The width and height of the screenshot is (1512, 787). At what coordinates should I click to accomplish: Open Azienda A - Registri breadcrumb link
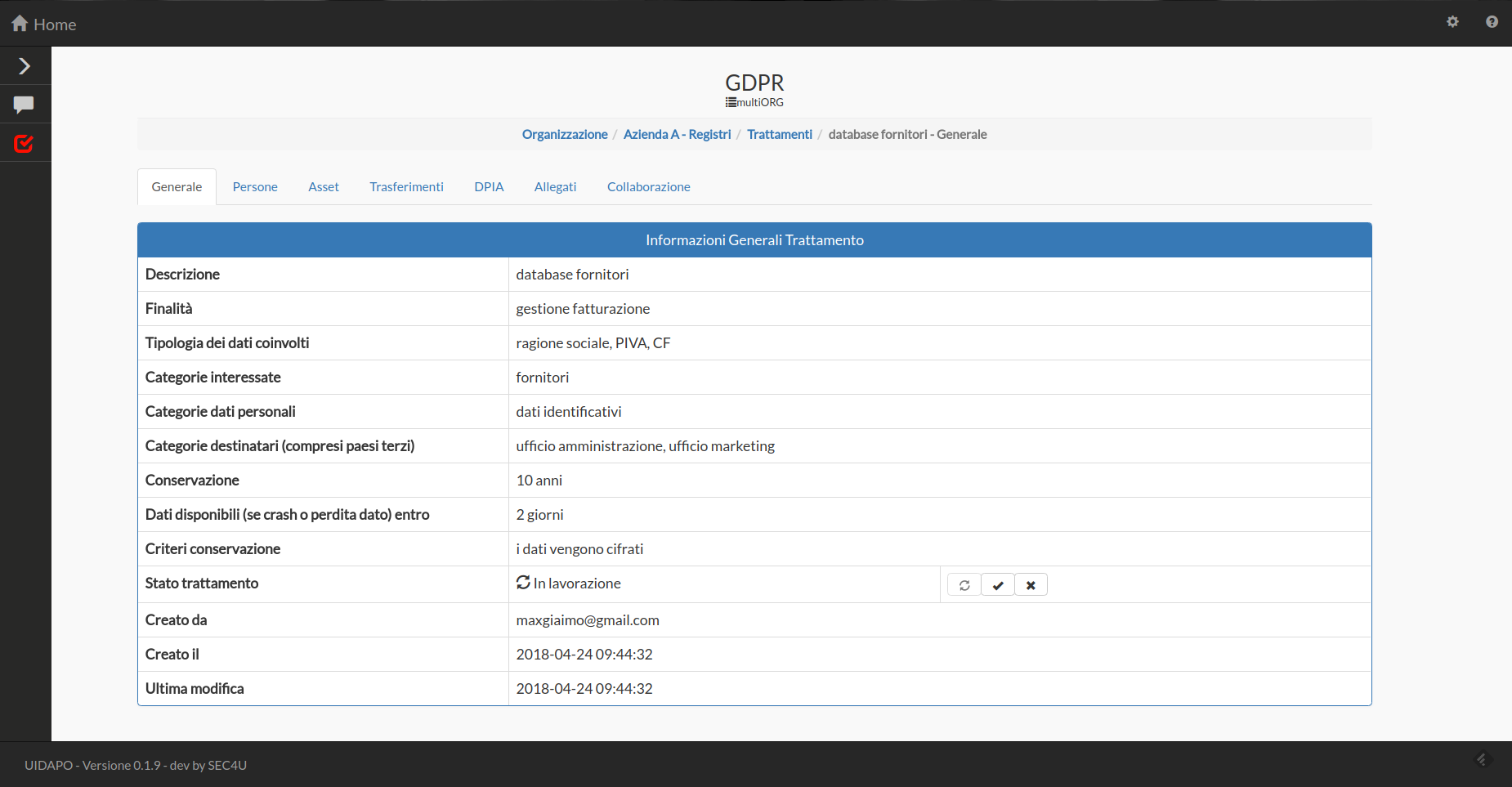[677, 135]
